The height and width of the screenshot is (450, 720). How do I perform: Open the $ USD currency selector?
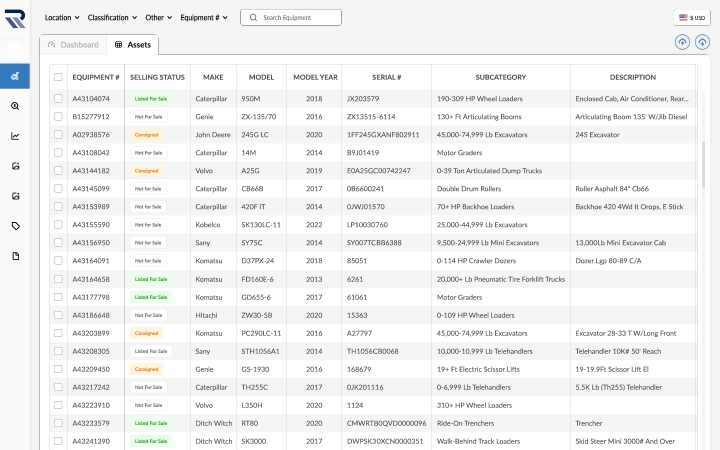[692, 17]
